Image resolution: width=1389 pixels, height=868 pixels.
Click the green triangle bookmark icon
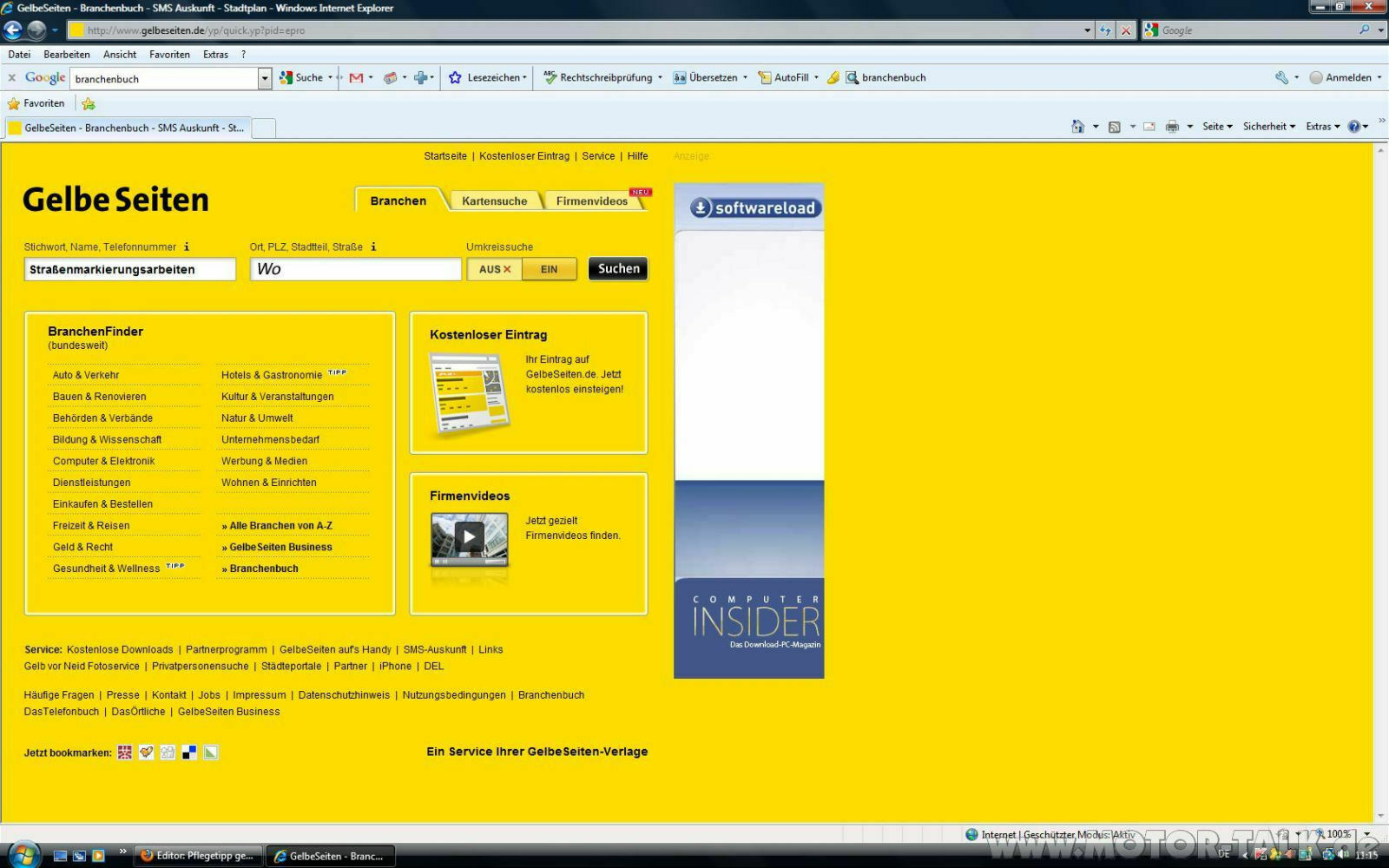click(x=211, y=753)
